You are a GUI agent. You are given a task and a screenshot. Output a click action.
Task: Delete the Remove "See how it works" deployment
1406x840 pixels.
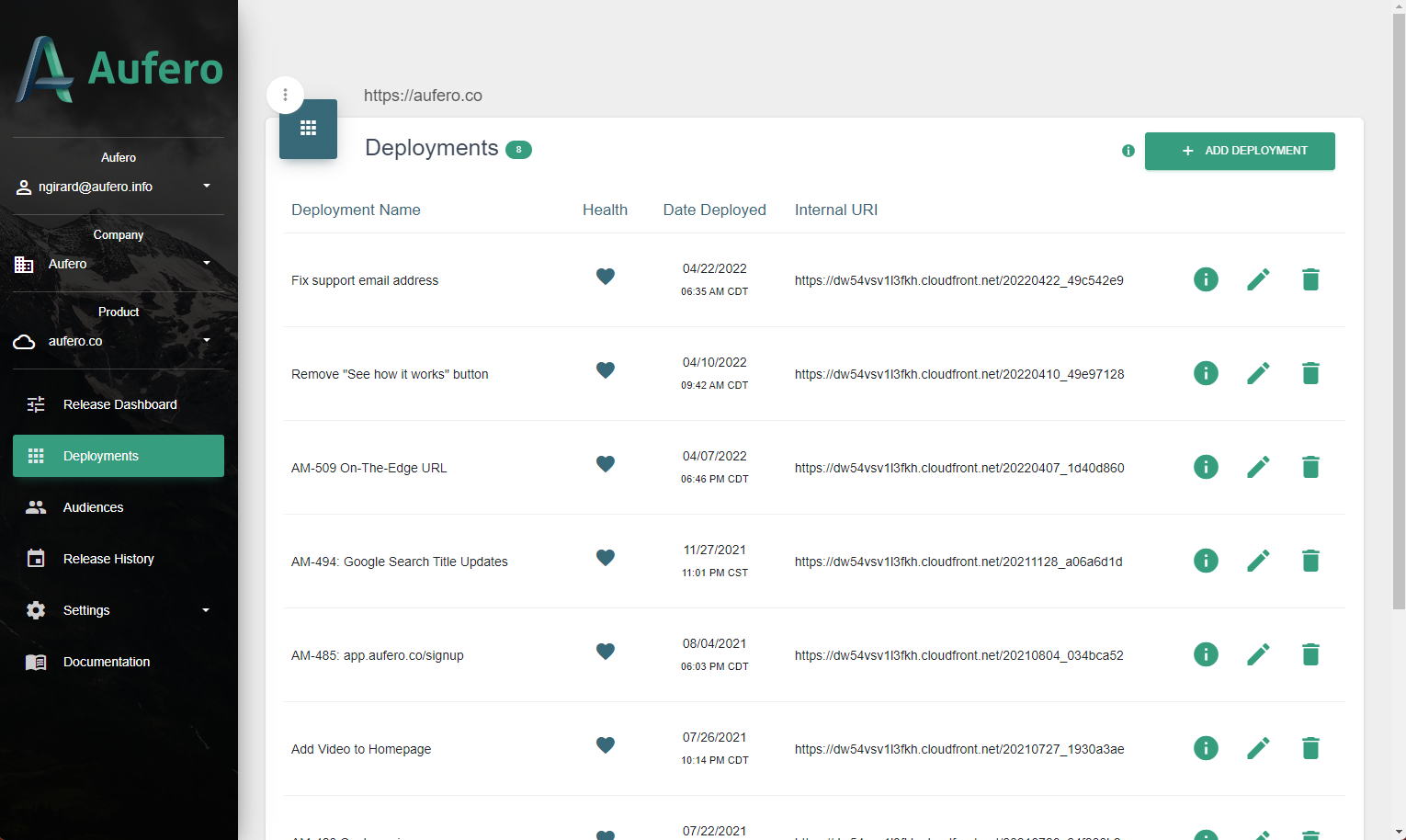click(1310, 373)
